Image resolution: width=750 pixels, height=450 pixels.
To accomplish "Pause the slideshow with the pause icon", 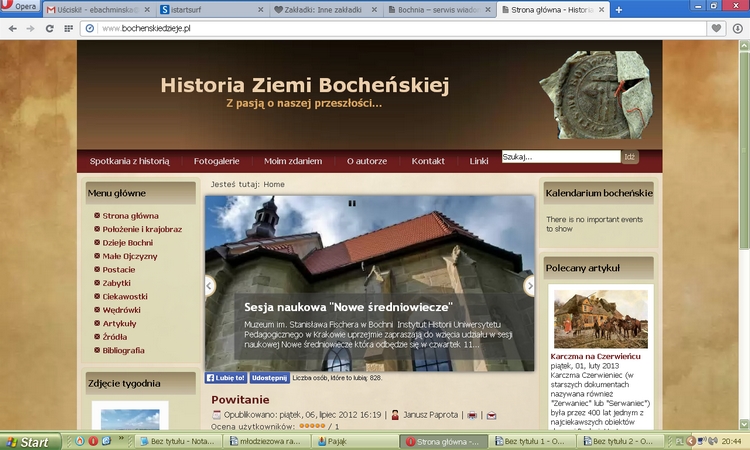I will (x=352, y=203).
